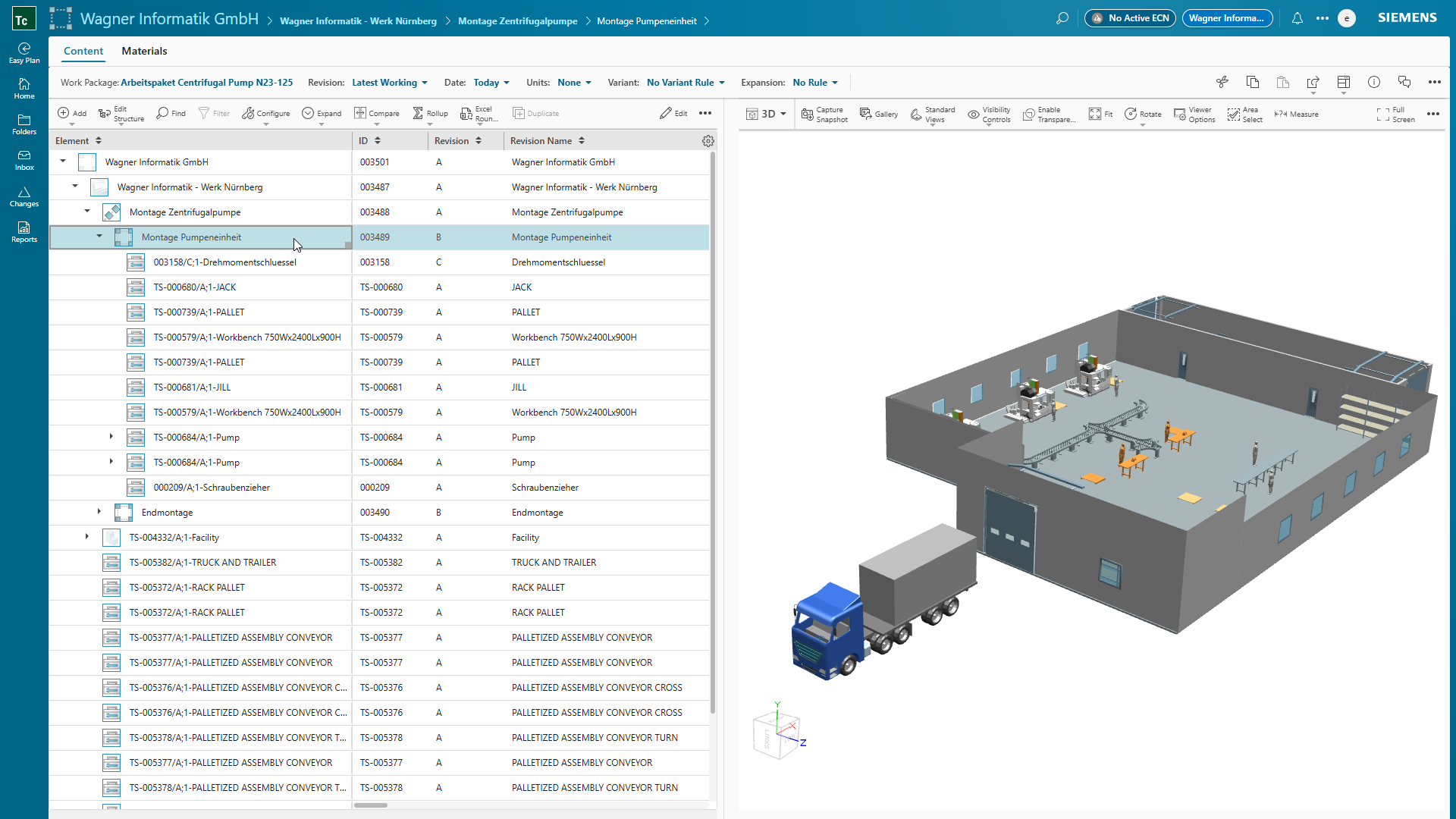The image size is (1456, 819).
Task: Click the No Active ECN button
Action: coord(1130,18)
